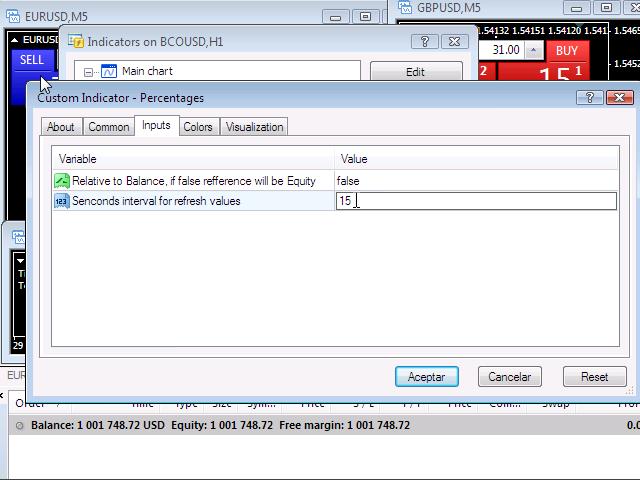640x480 pixels.
Task: Click SELL on EURUSD chart
Action: (32, 60)
